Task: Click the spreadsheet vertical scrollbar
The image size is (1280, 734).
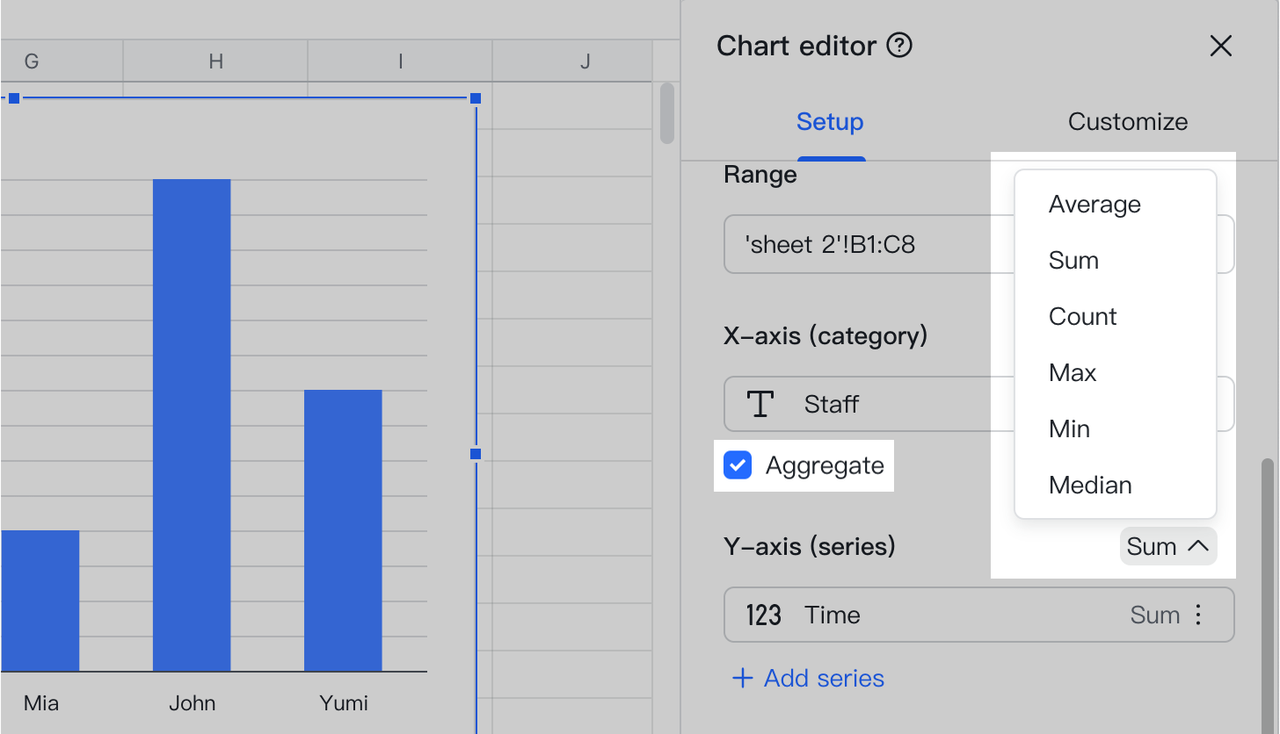Action: pos(667,113)
